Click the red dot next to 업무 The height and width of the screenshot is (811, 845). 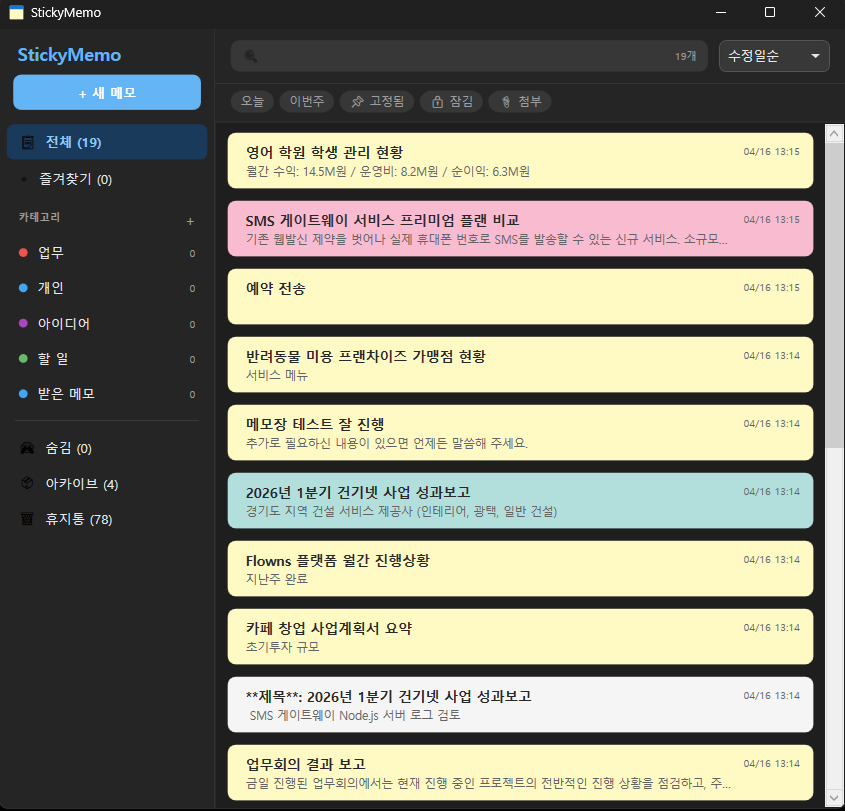click(x=23, y=253)
